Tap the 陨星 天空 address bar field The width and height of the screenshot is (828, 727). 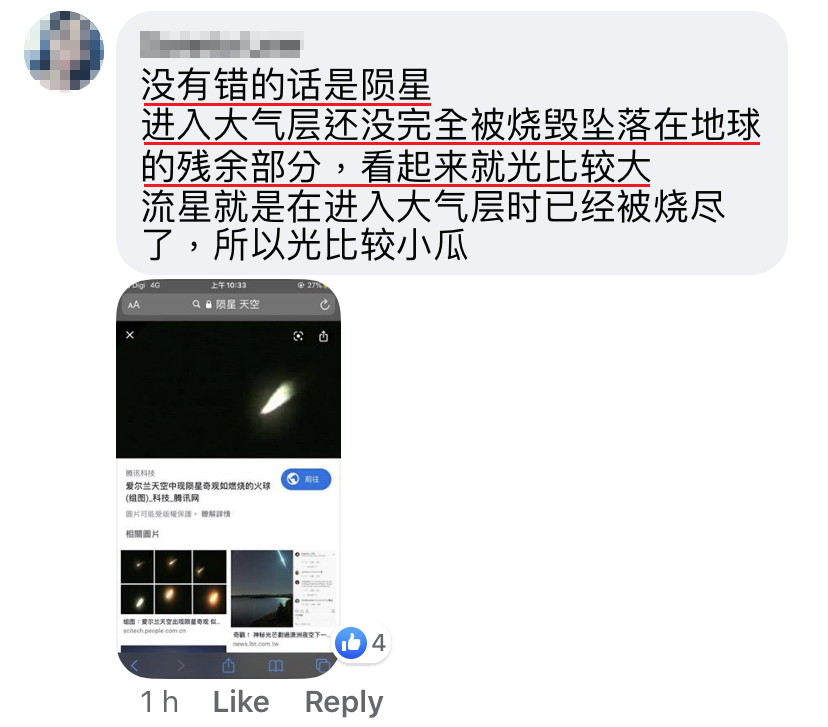pyautogui.click(x=228, y=305)
